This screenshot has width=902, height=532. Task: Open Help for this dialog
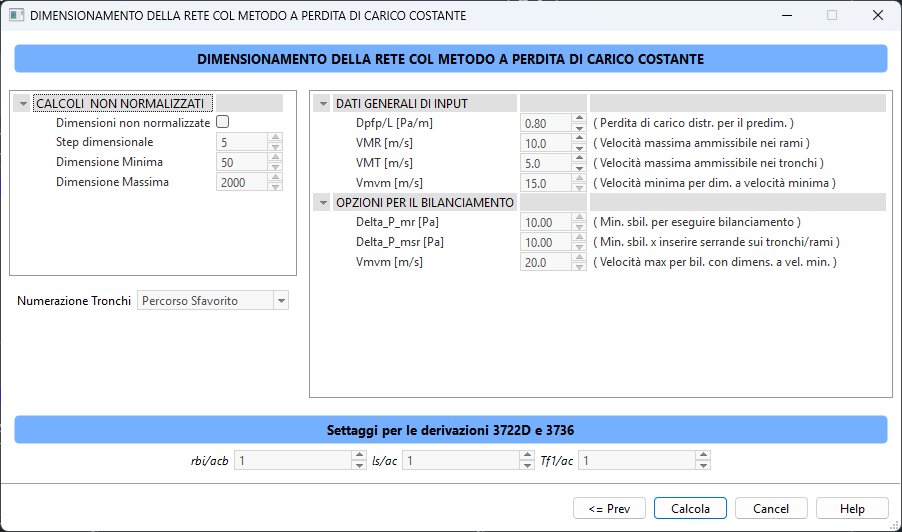coord(852,509)
